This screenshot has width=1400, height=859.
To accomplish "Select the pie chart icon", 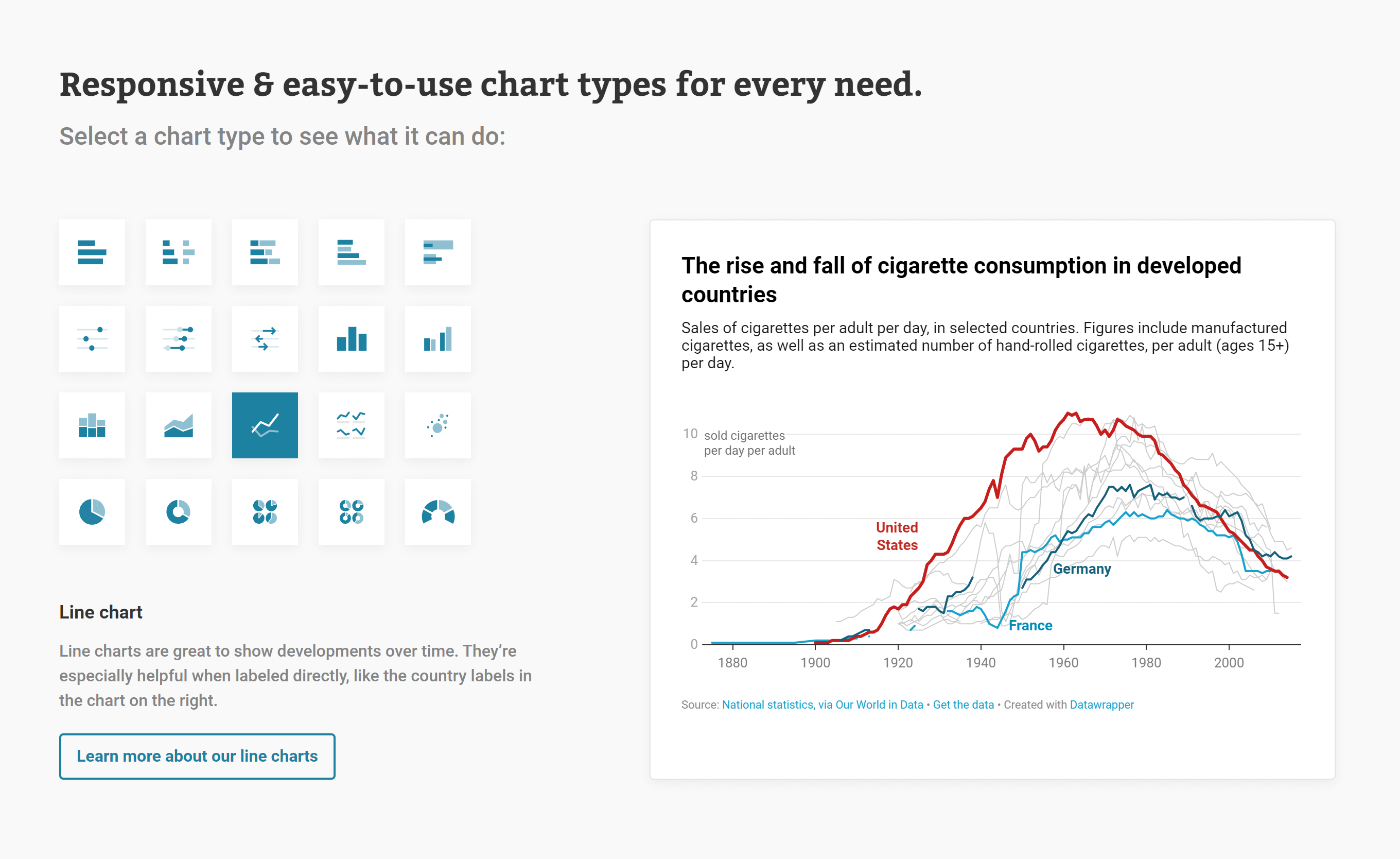I will [x=92, y=511].
